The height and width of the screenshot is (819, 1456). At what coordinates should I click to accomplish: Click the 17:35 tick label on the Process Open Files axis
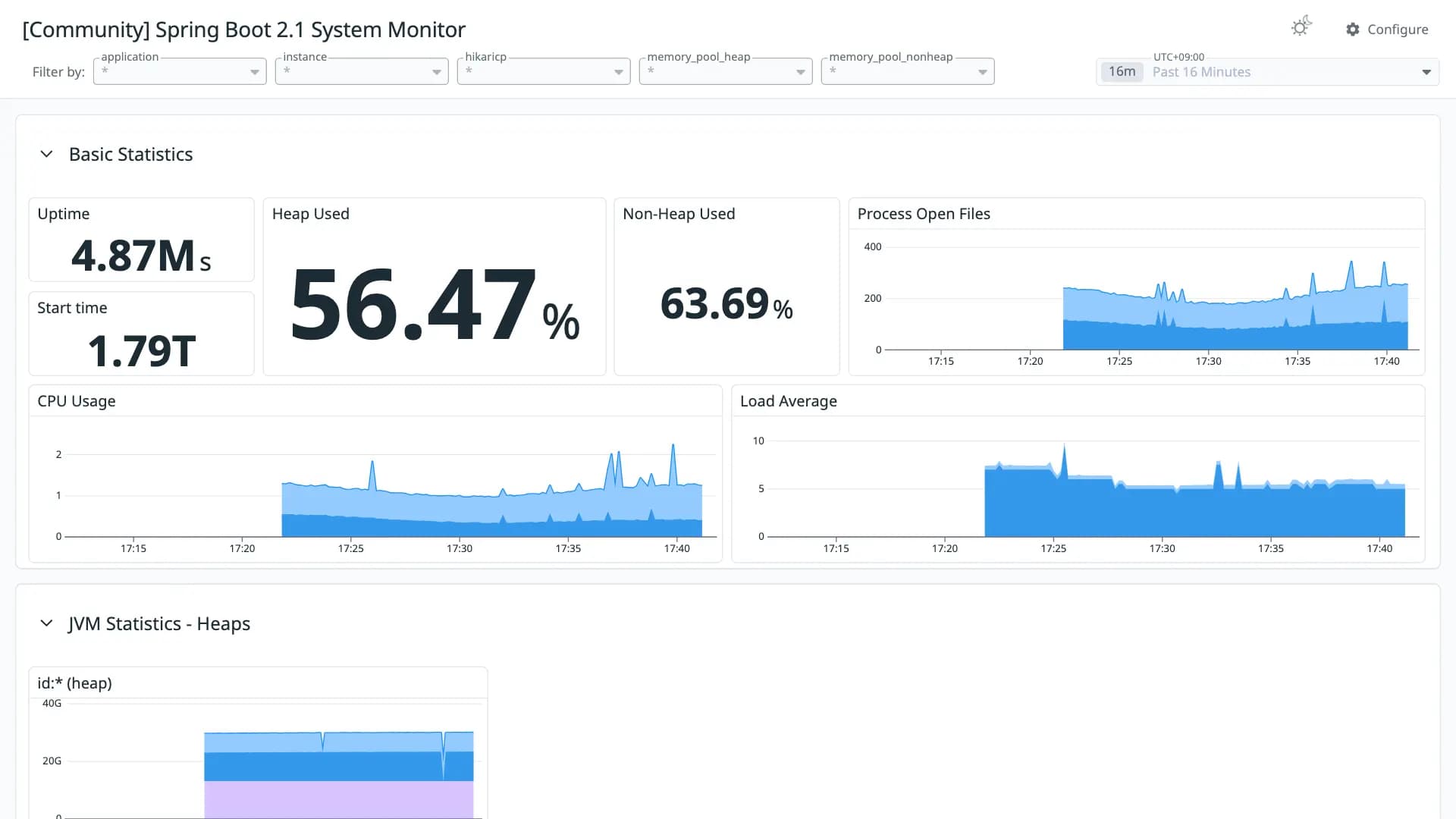[x=1298, y=361]
